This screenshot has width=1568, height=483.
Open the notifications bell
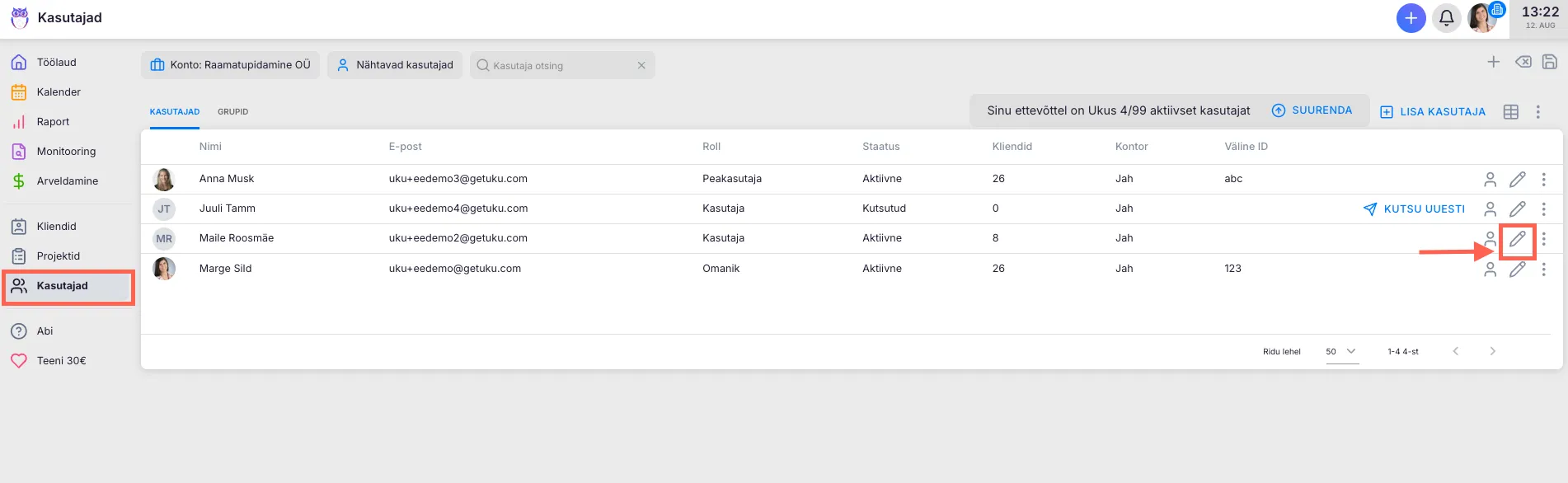pyautogui.click(x=1446, y=18)
